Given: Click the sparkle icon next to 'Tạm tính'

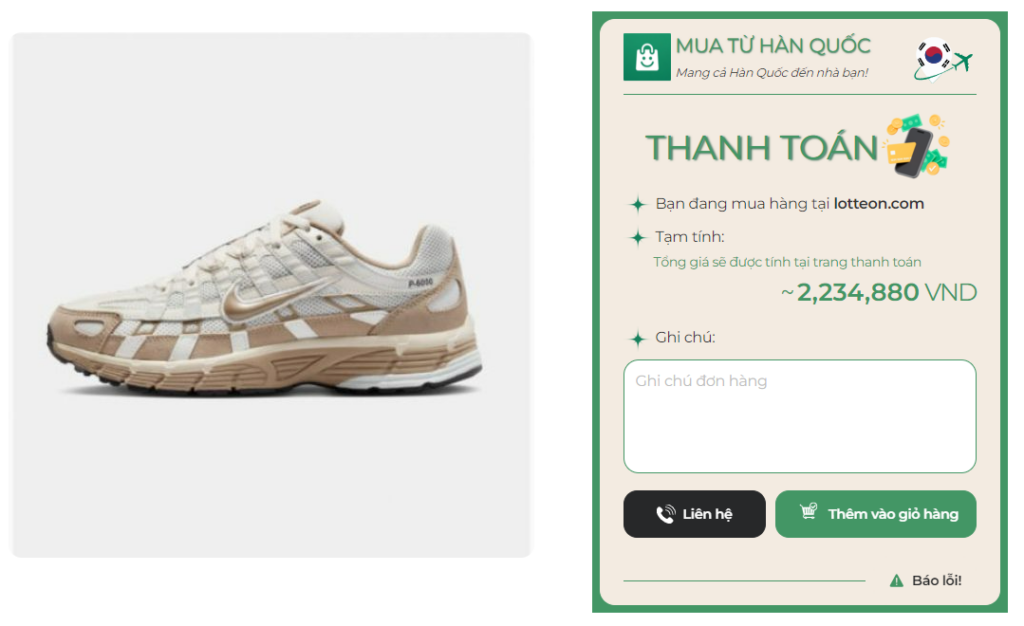Looking at the screenshot, I should coord(637,238).
